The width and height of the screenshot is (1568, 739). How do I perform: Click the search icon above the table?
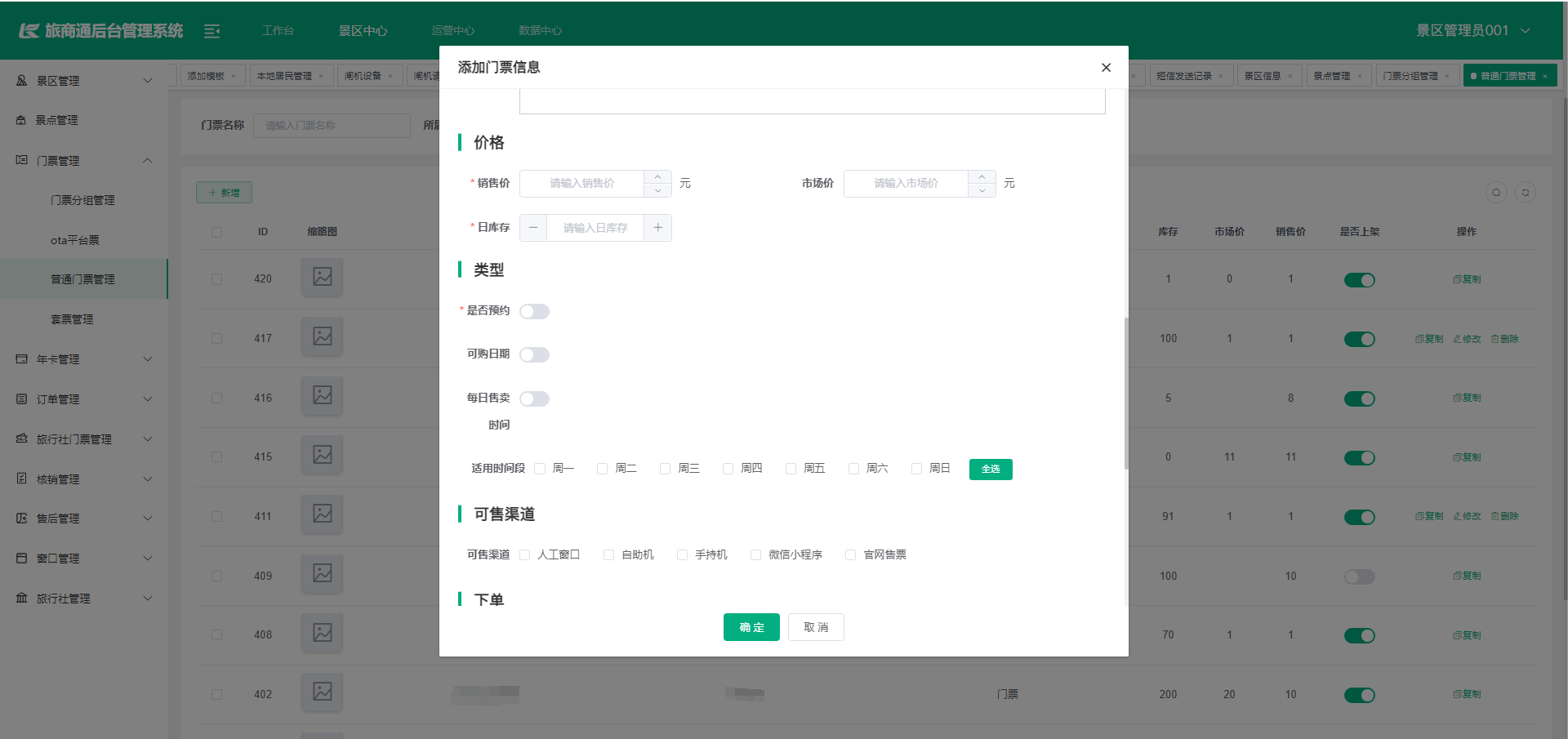[1496, 193]
